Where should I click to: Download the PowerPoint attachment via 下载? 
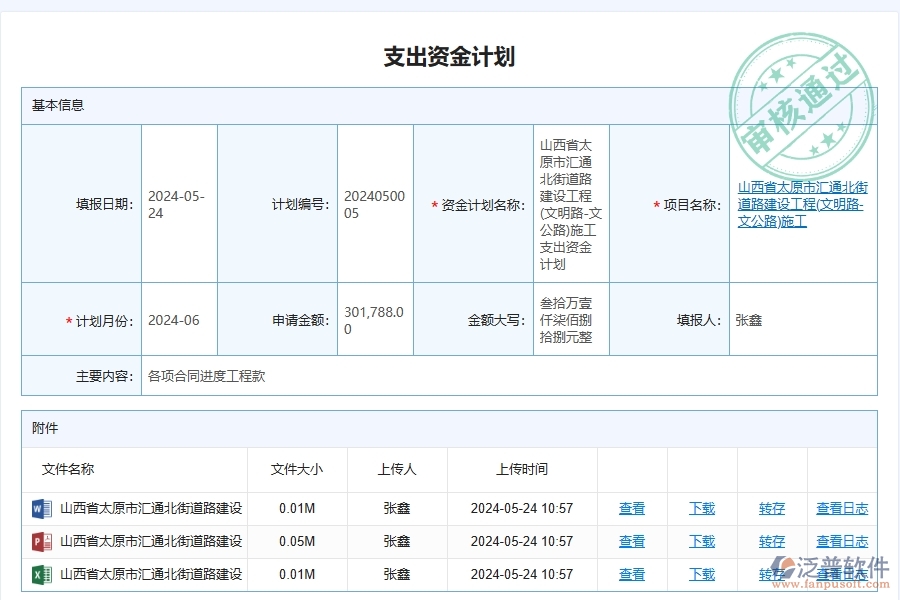pos(702,541)
